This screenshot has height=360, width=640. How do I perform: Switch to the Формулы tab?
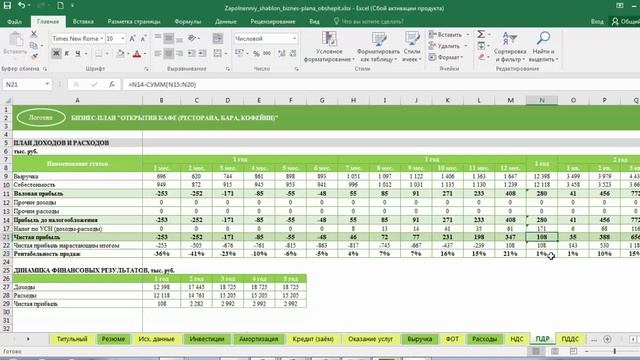pos(188,22)
